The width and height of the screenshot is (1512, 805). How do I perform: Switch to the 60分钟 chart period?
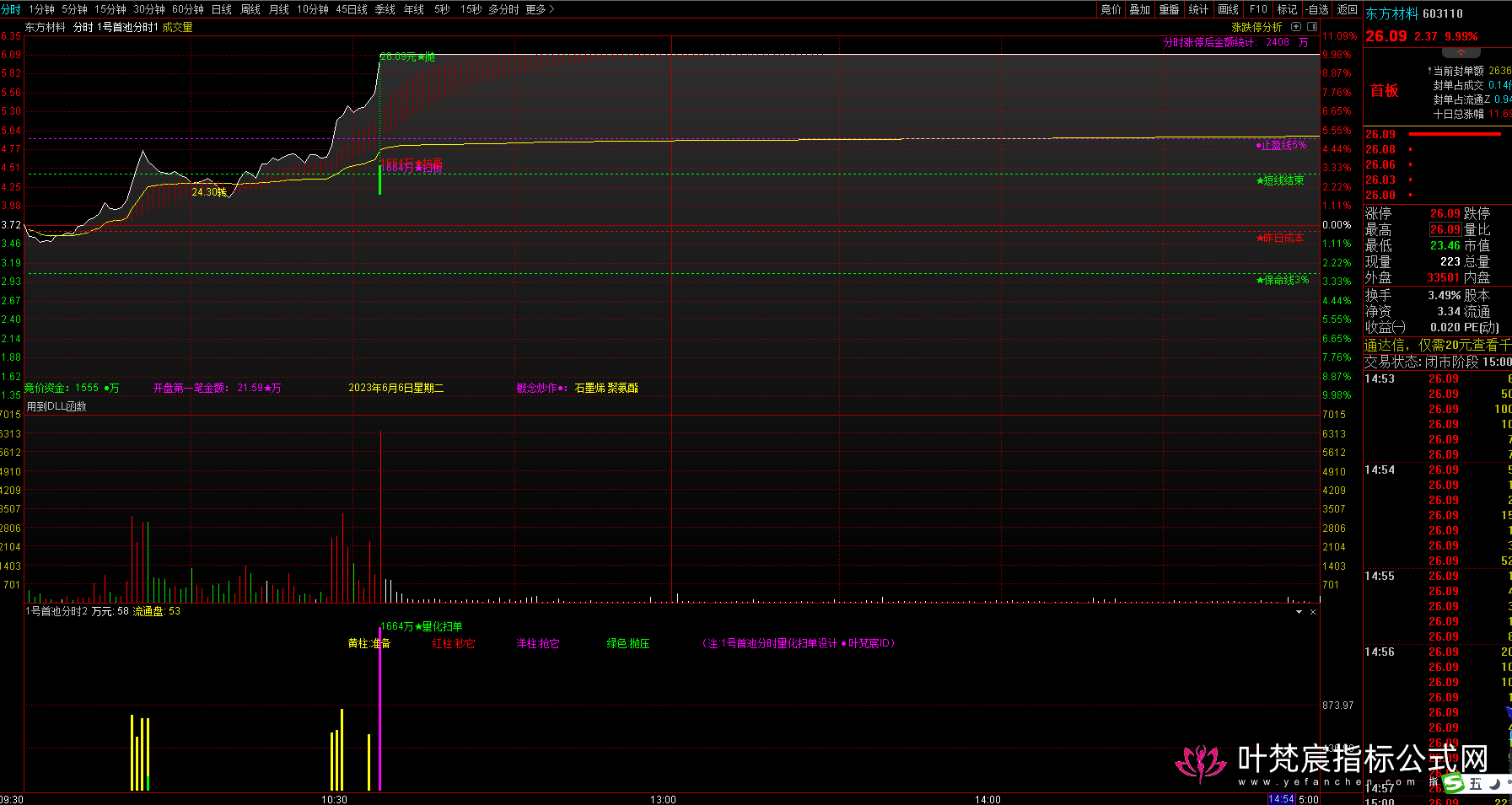(188, 9)
